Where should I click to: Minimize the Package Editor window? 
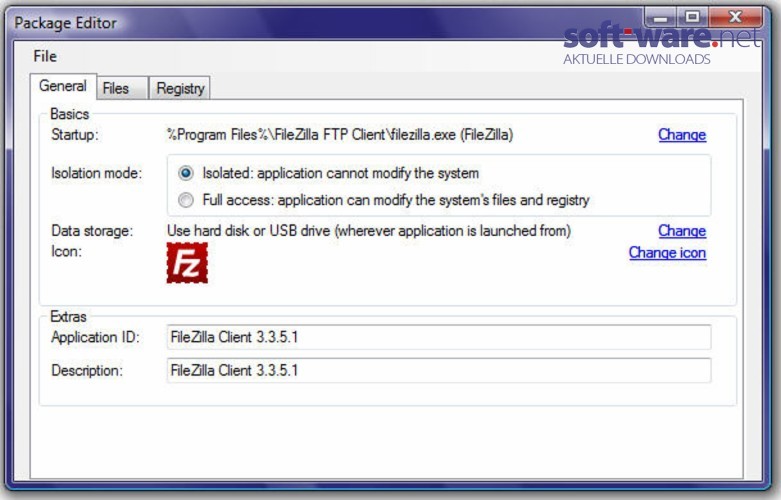point(660,17)
